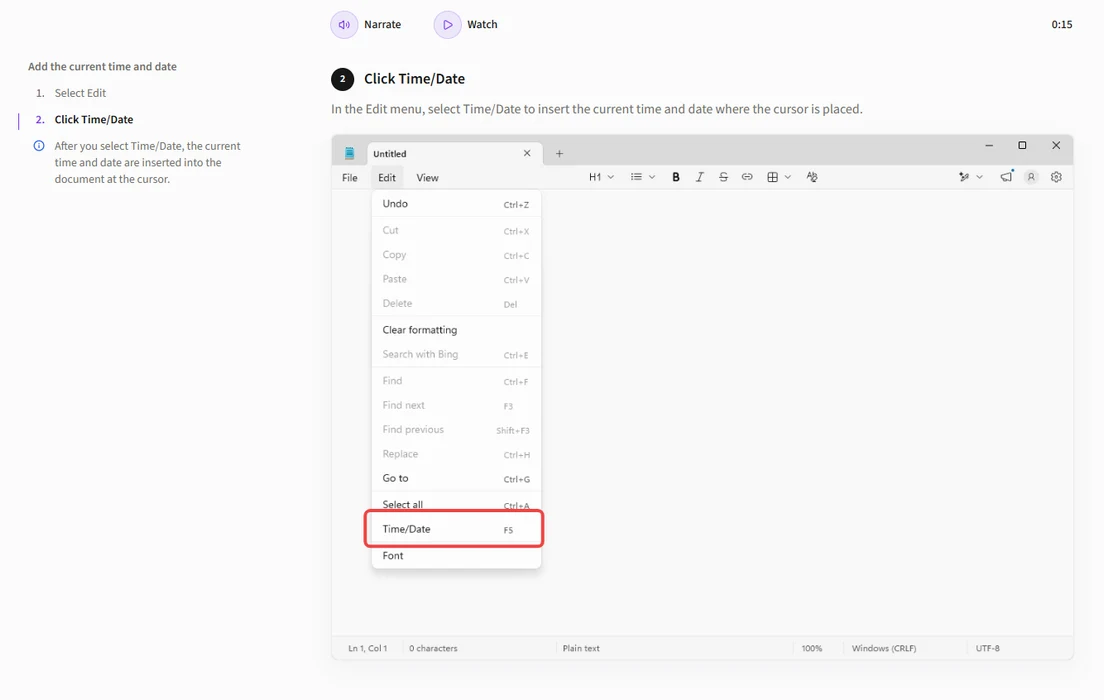
Task: Choose Paste in the Edit menu
Action: point(456,280)
